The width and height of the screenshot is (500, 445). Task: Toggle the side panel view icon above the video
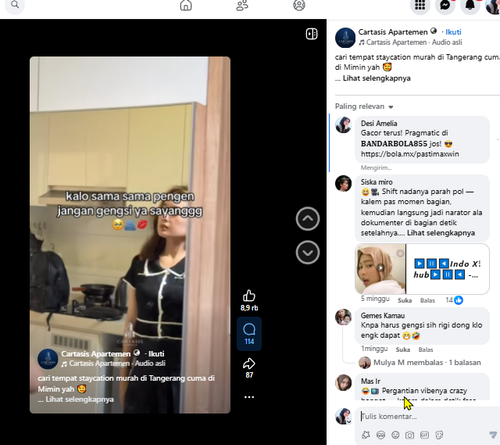tap(312, 34)
